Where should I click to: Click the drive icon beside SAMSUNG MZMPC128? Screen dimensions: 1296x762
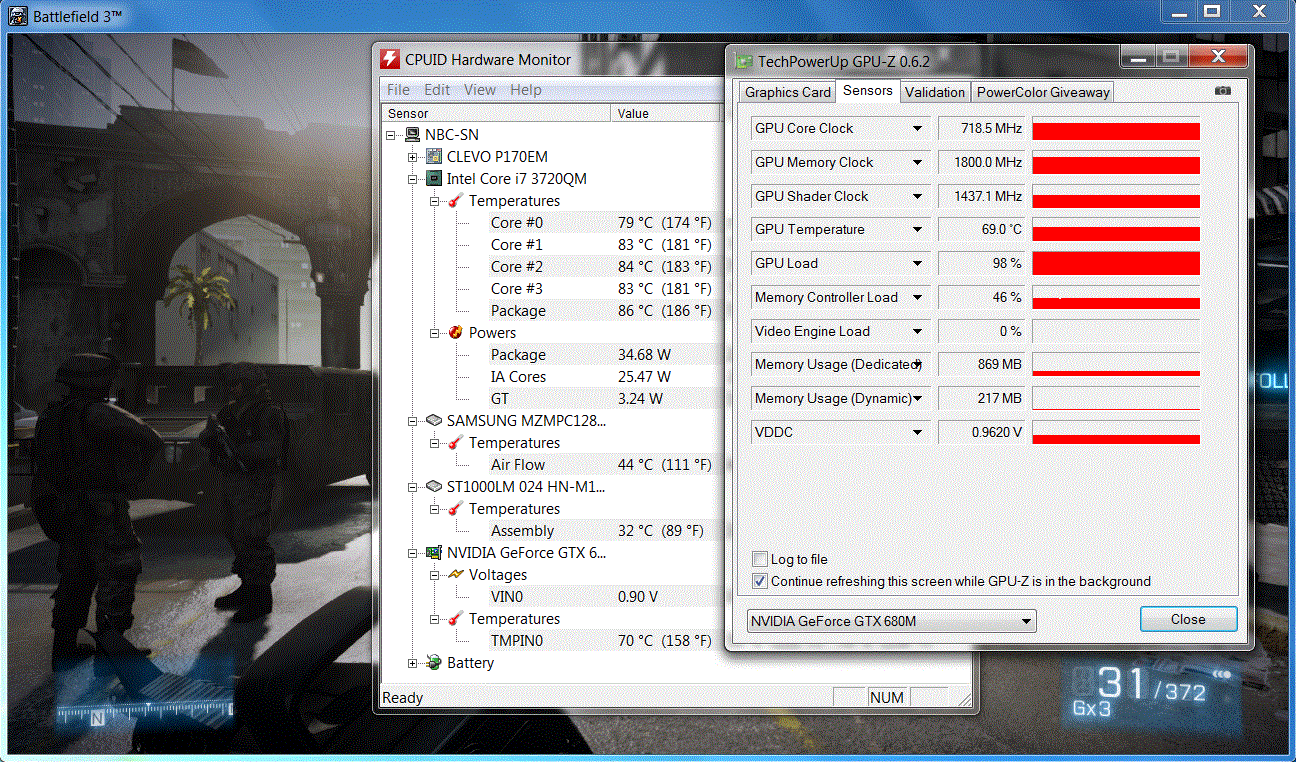(x=434, y=421)
